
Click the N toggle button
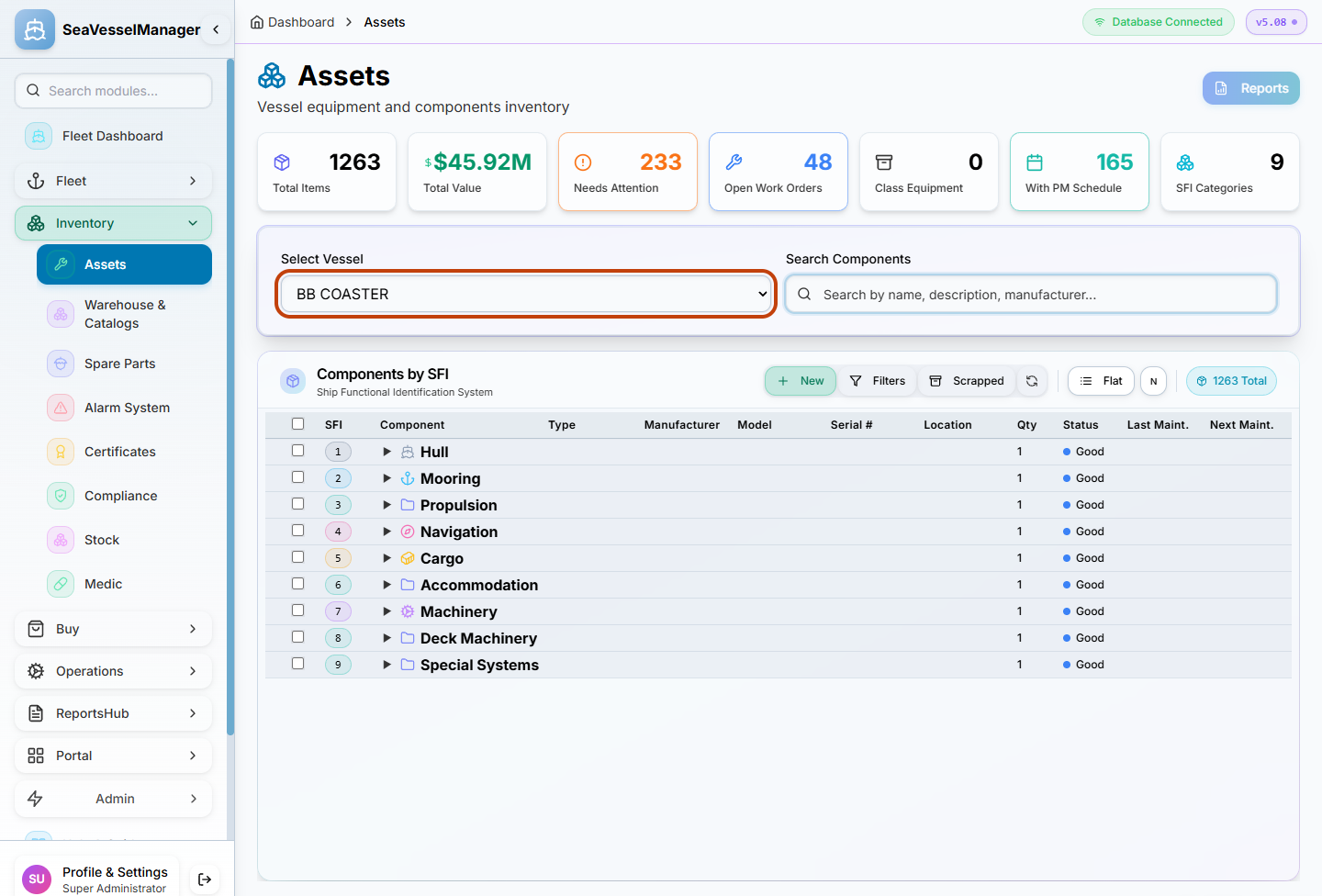pyautogui.click(x=1154, y=381)
